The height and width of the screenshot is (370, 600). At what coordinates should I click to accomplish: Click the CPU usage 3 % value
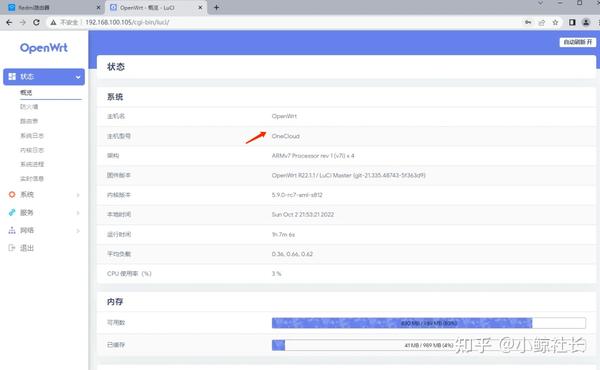(x=276, y=274)
